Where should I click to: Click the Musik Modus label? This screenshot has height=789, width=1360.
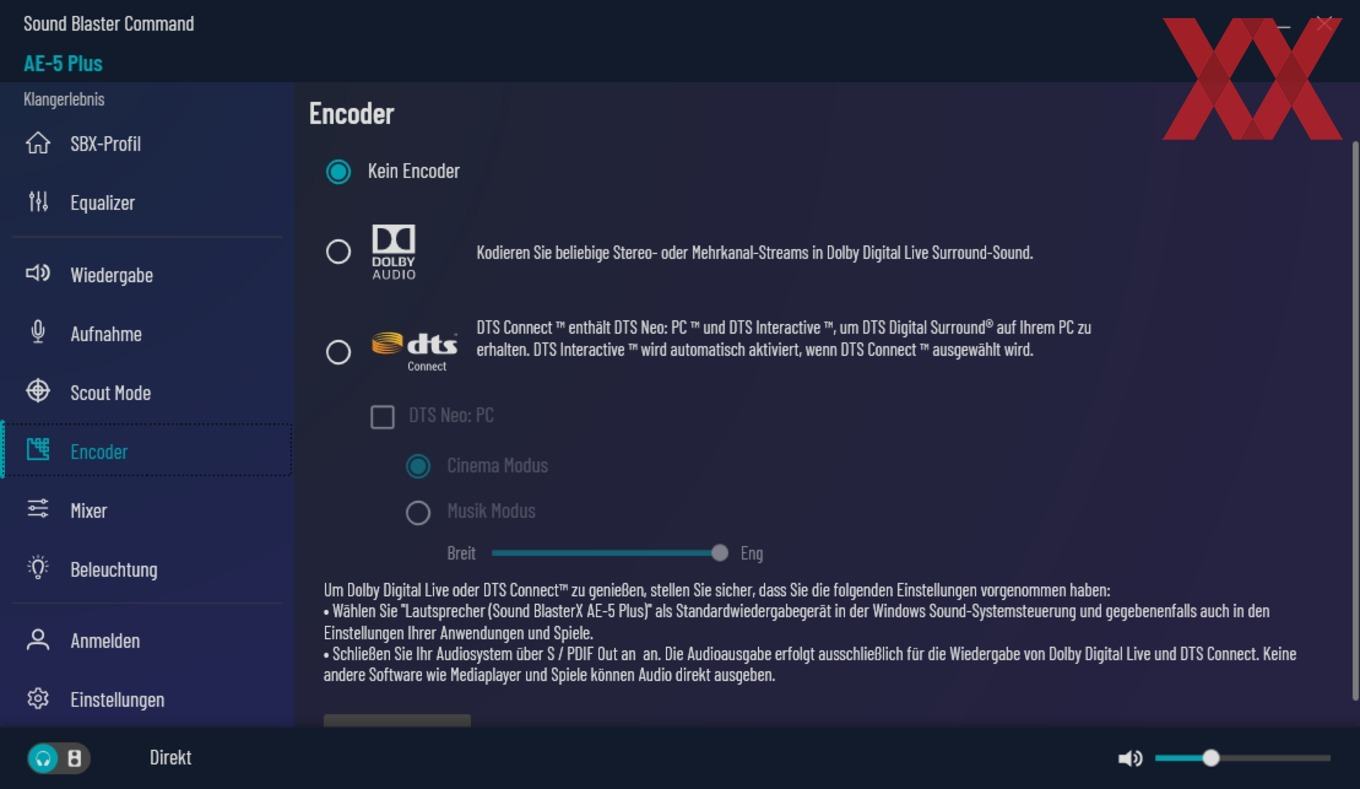491,510
